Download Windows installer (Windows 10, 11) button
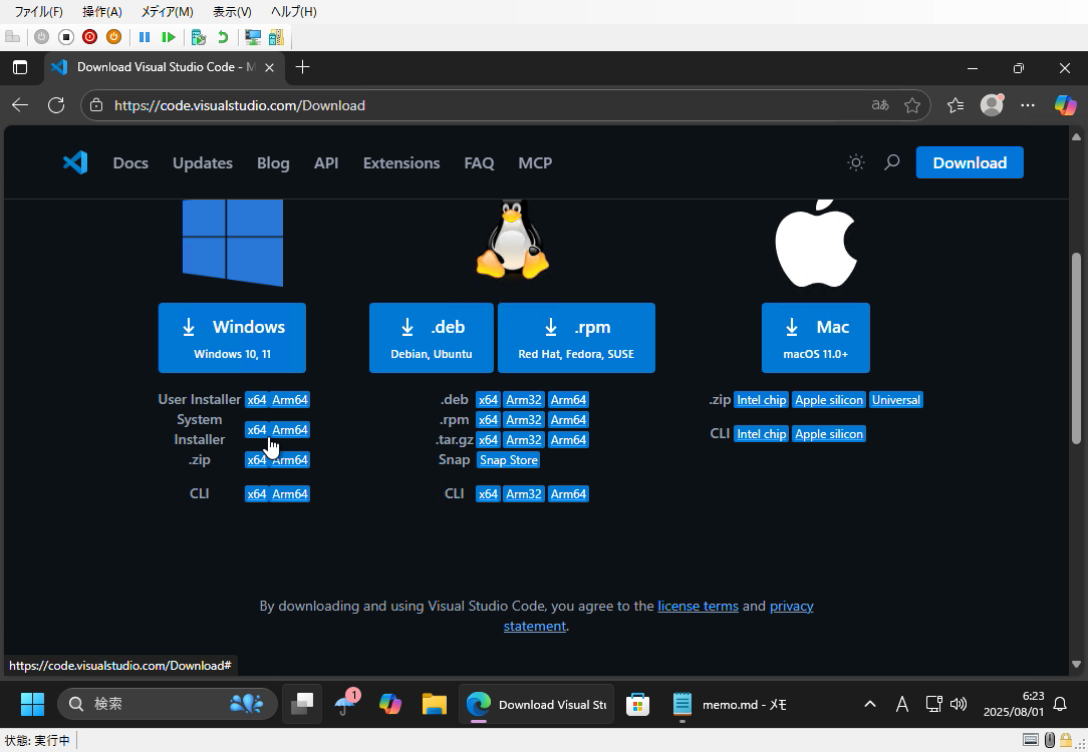1088x752 pixels. coord(232,338)
